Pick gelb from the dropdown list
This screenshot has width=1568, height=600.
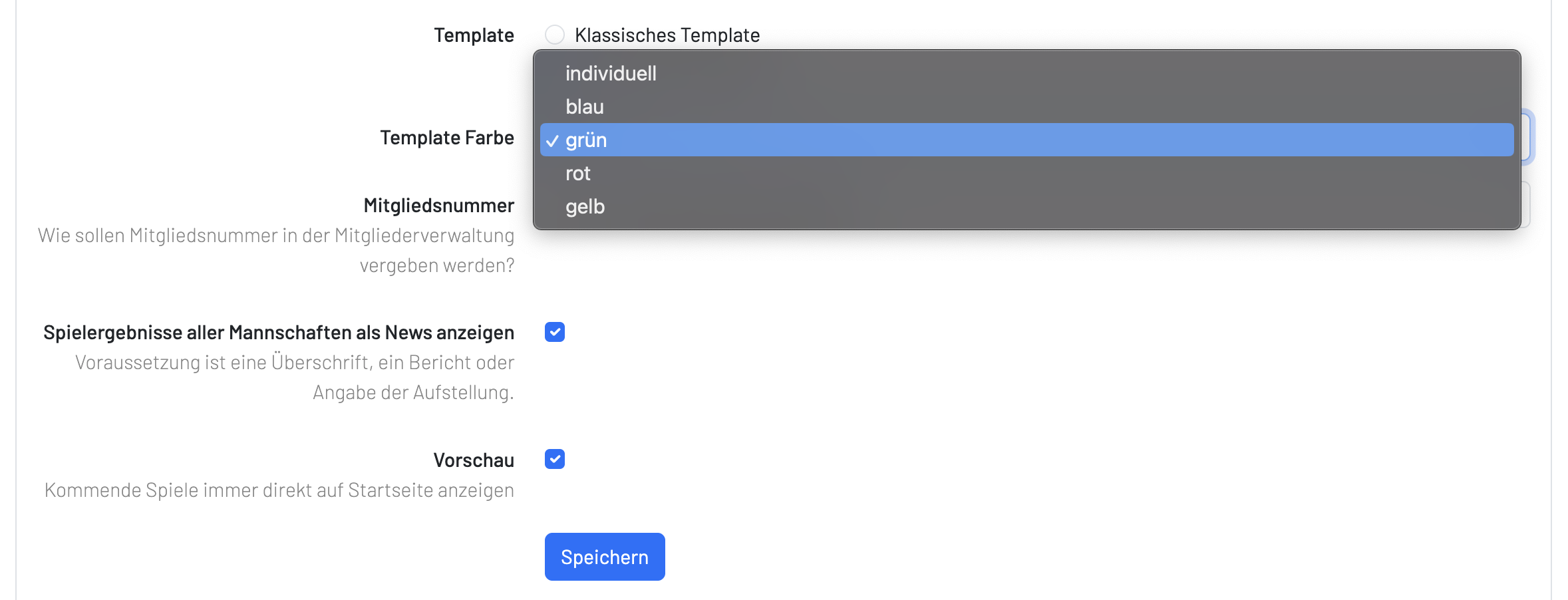585,207
